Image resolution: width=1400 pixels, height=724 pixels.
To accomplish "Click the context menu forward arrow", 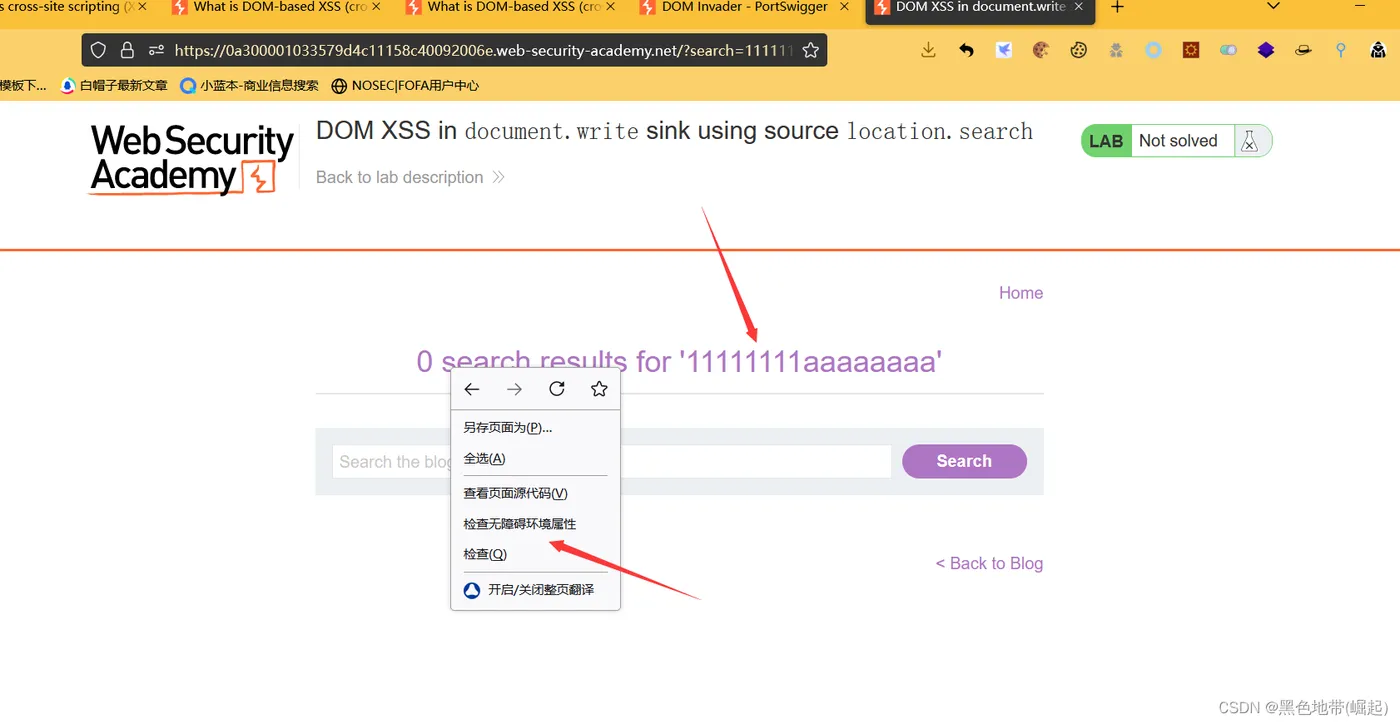I will click(x=514, y=389).
